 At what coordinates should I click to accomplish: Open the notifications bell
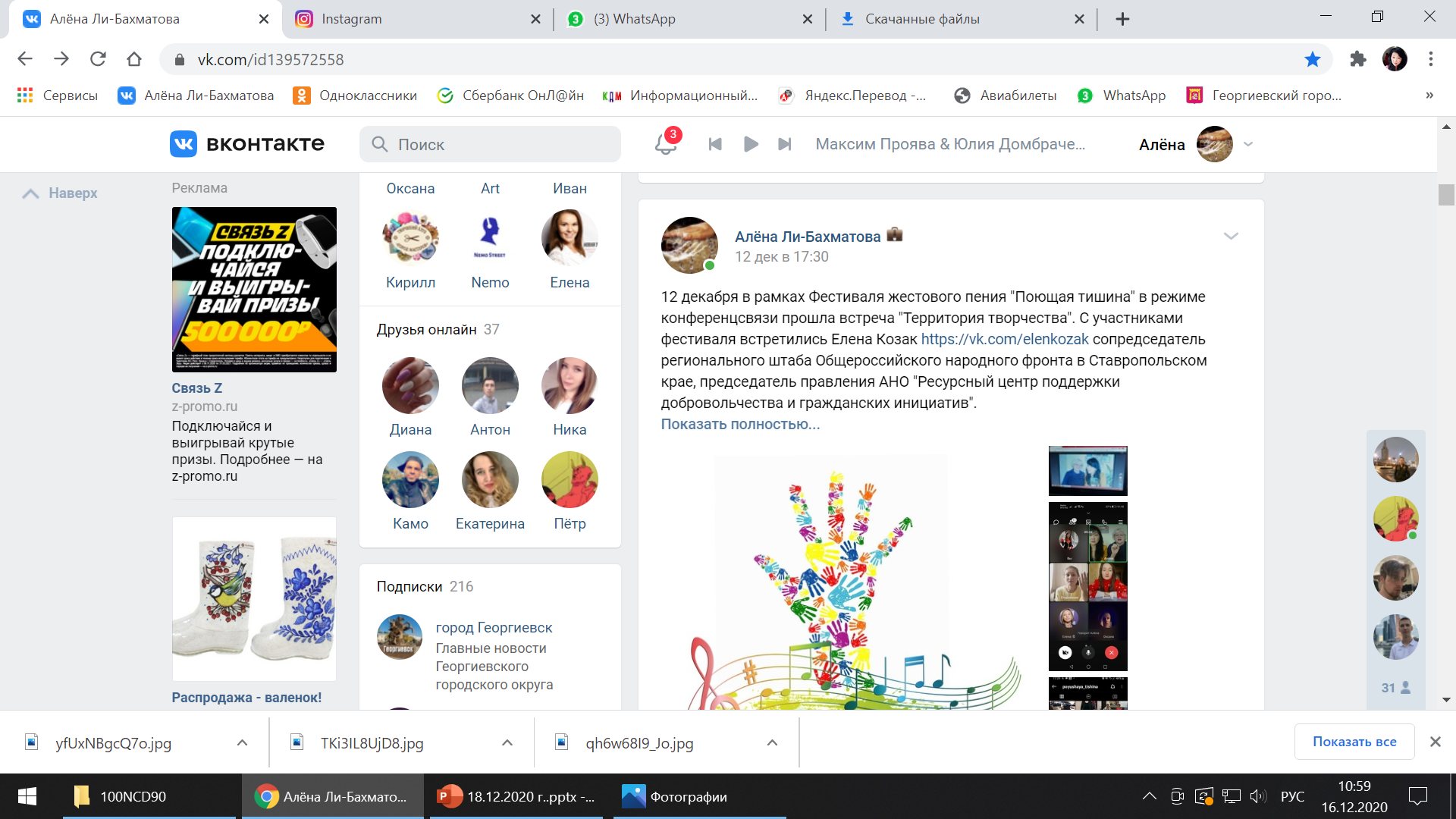pos(666,143)
